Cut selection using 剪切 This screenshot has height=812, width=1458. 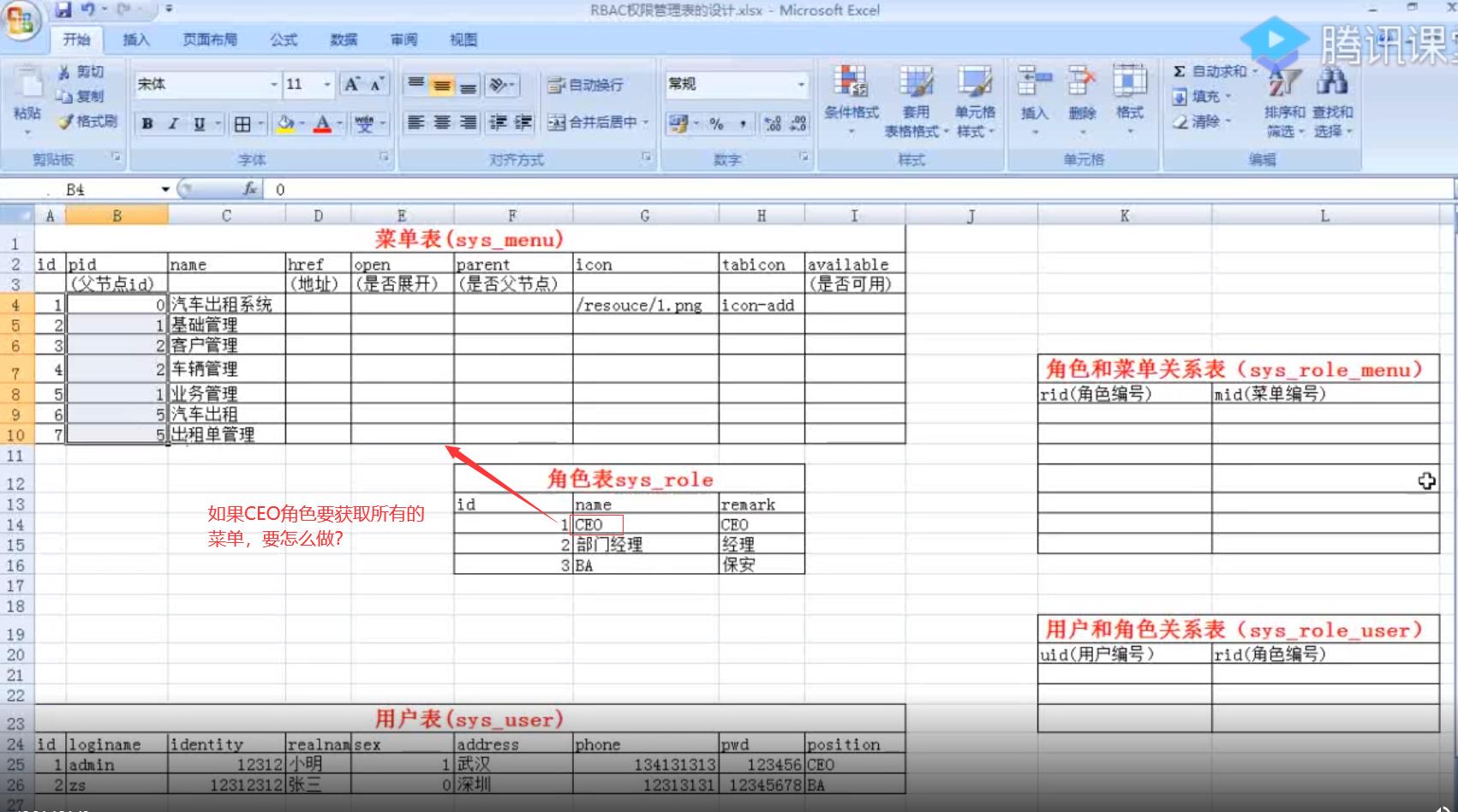[x=81, y=72]
